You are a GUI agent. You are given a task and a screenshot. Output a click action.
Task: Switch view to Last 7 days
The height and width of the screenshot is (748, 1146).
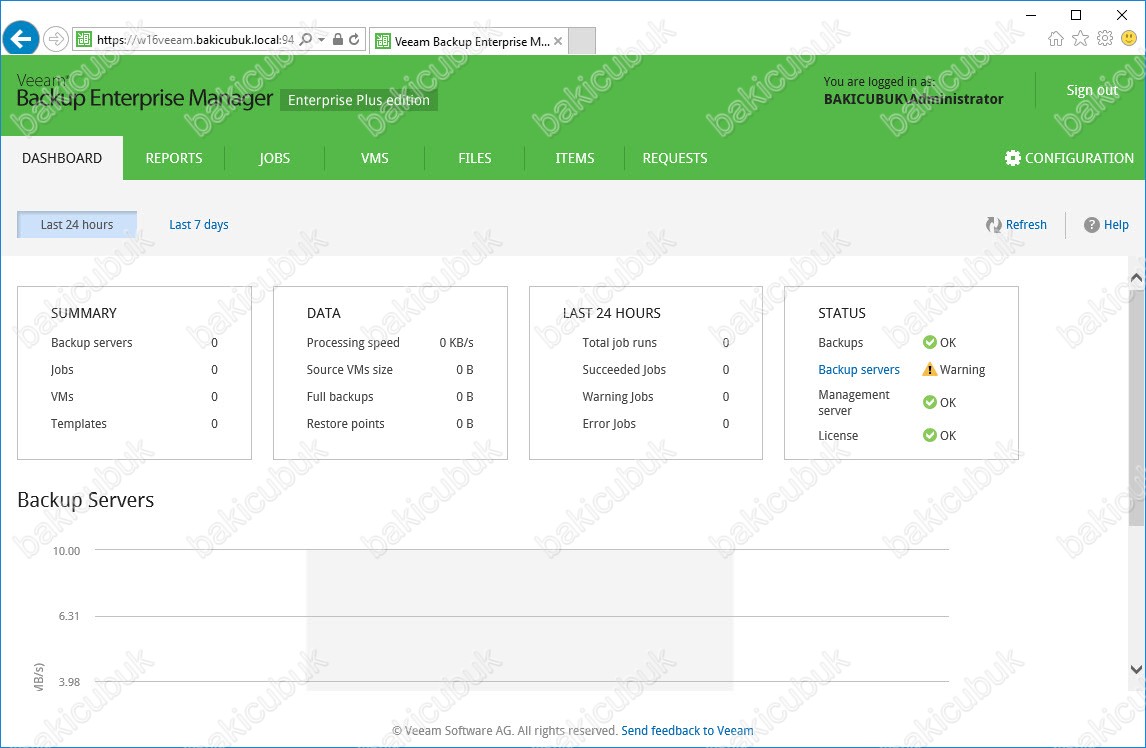(199, 225)
